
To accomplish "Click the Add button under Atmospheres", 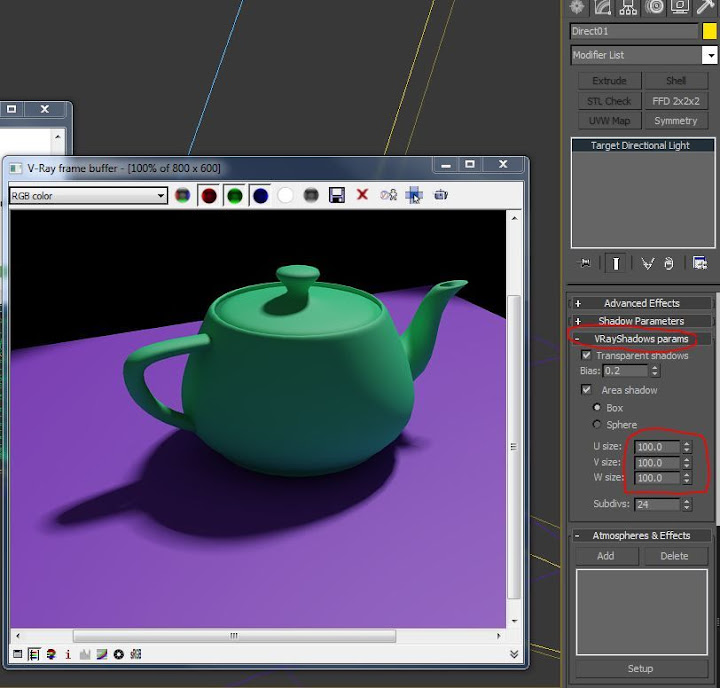I will point(606,556).
